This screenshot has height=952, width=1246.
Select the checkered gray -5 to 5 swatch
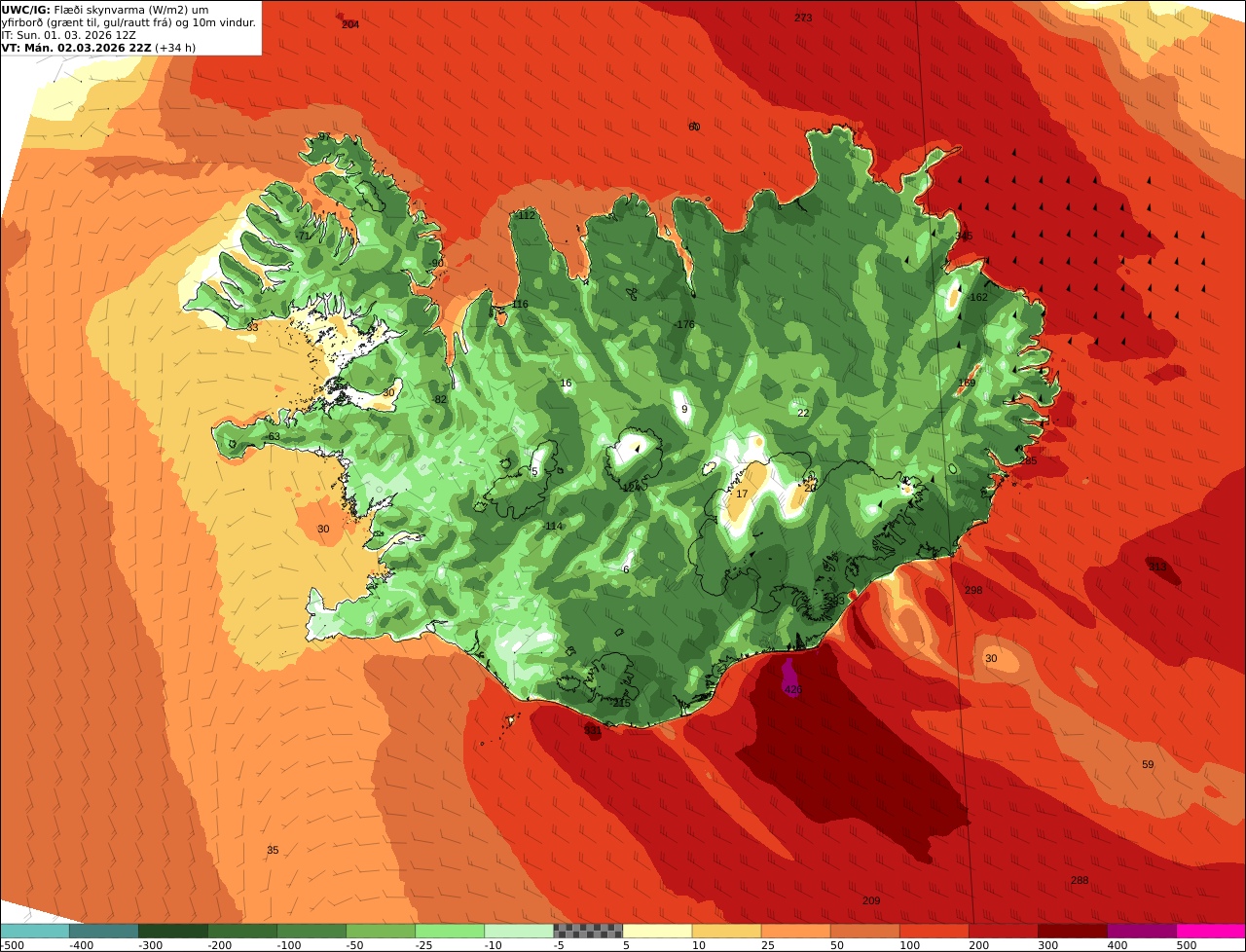coord(588,931)
